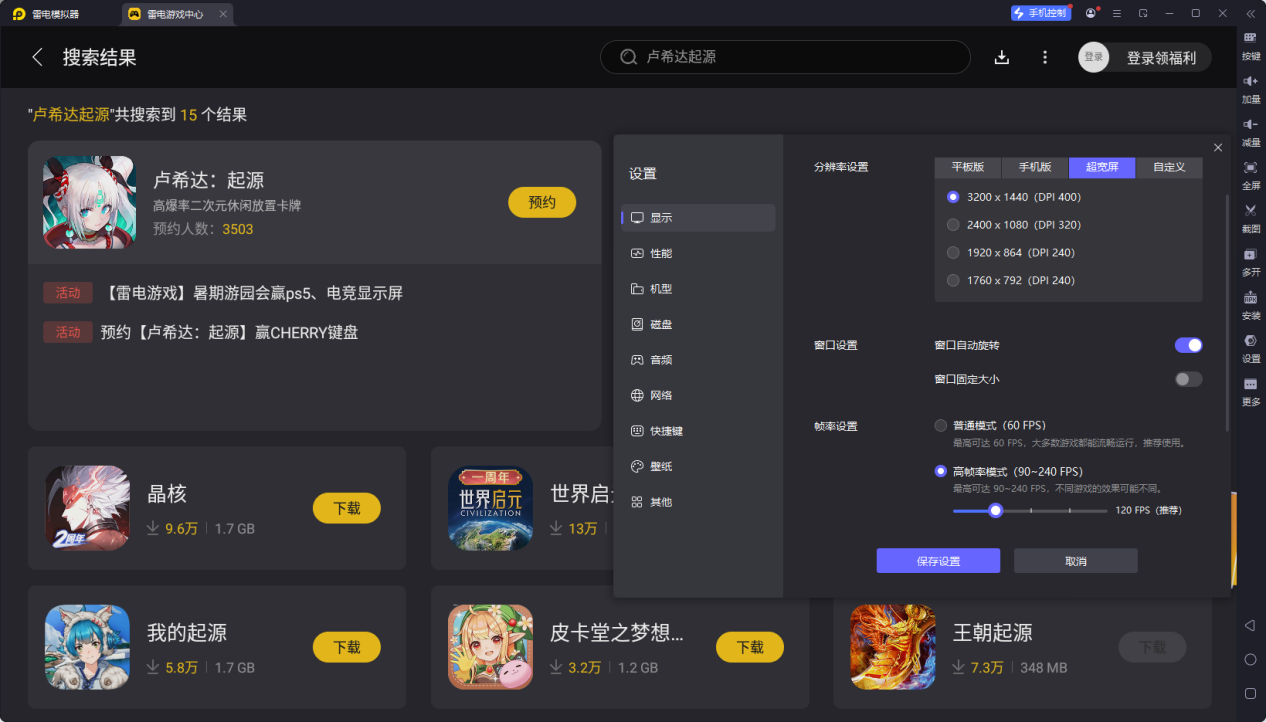Collapse the sidebar with double-arrow icon
Viewport: 1266px width, 722px height.
[x=1250, y=13]
